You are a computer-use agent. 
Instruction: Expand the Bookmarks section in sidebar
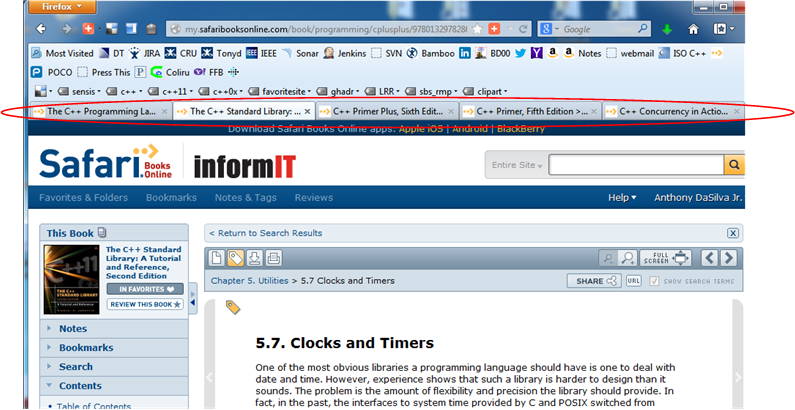pyautogui.click(x=85, y=347)
